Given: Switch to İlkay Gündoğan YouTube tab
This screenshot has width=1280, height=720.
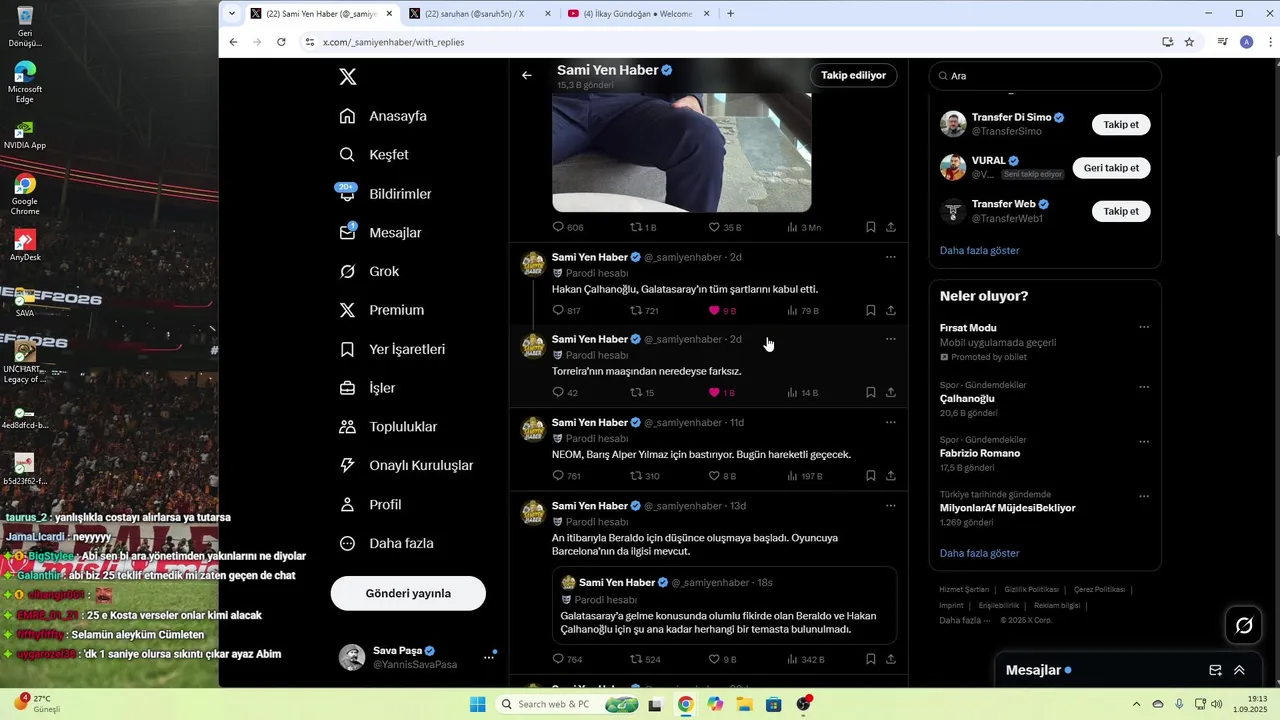Looking at the screenshot, I should (638, 14).
